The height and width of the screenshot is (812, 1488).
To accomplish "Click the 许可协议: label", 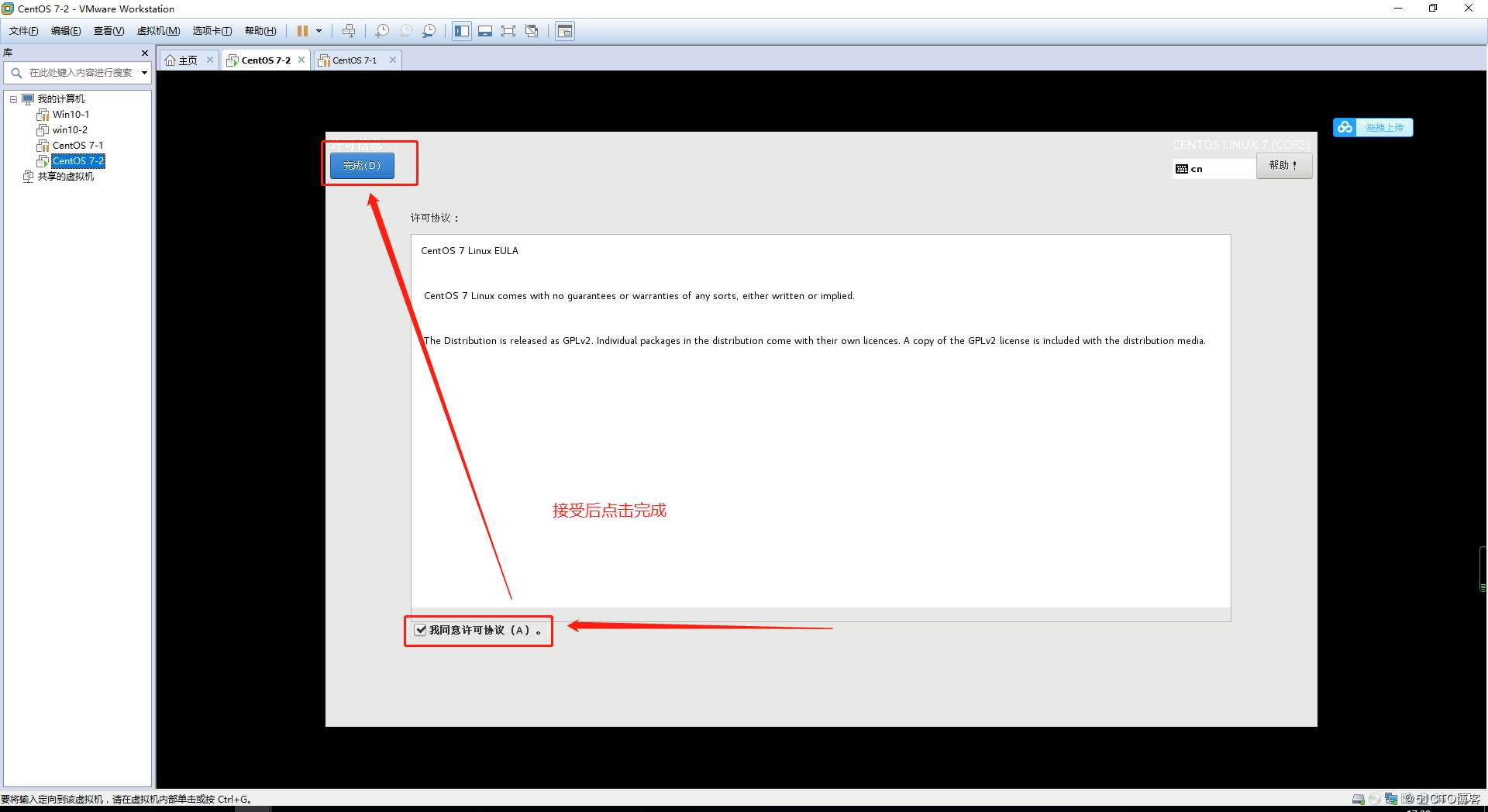I will coord(435,218).
